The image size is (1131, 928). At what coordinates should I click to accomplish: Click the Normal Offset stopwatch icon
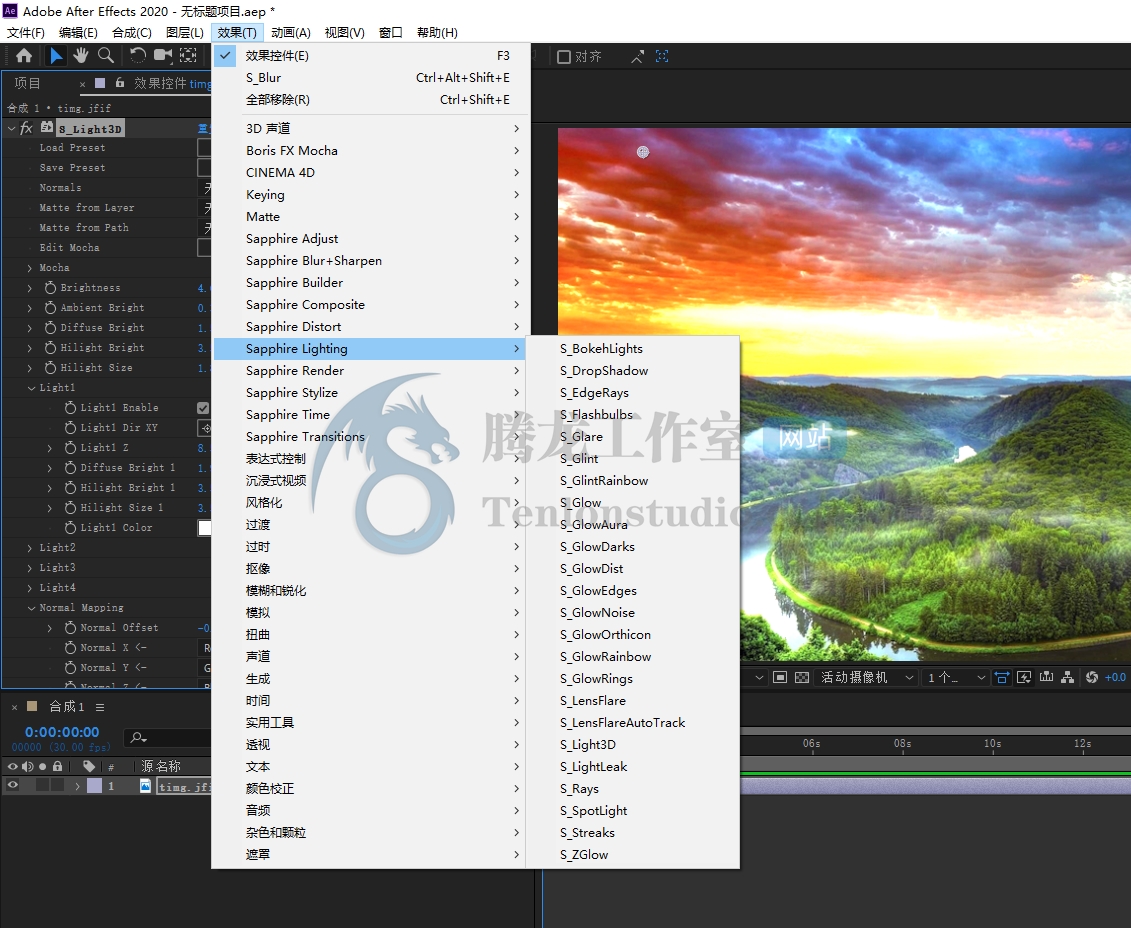coord(70,628)
